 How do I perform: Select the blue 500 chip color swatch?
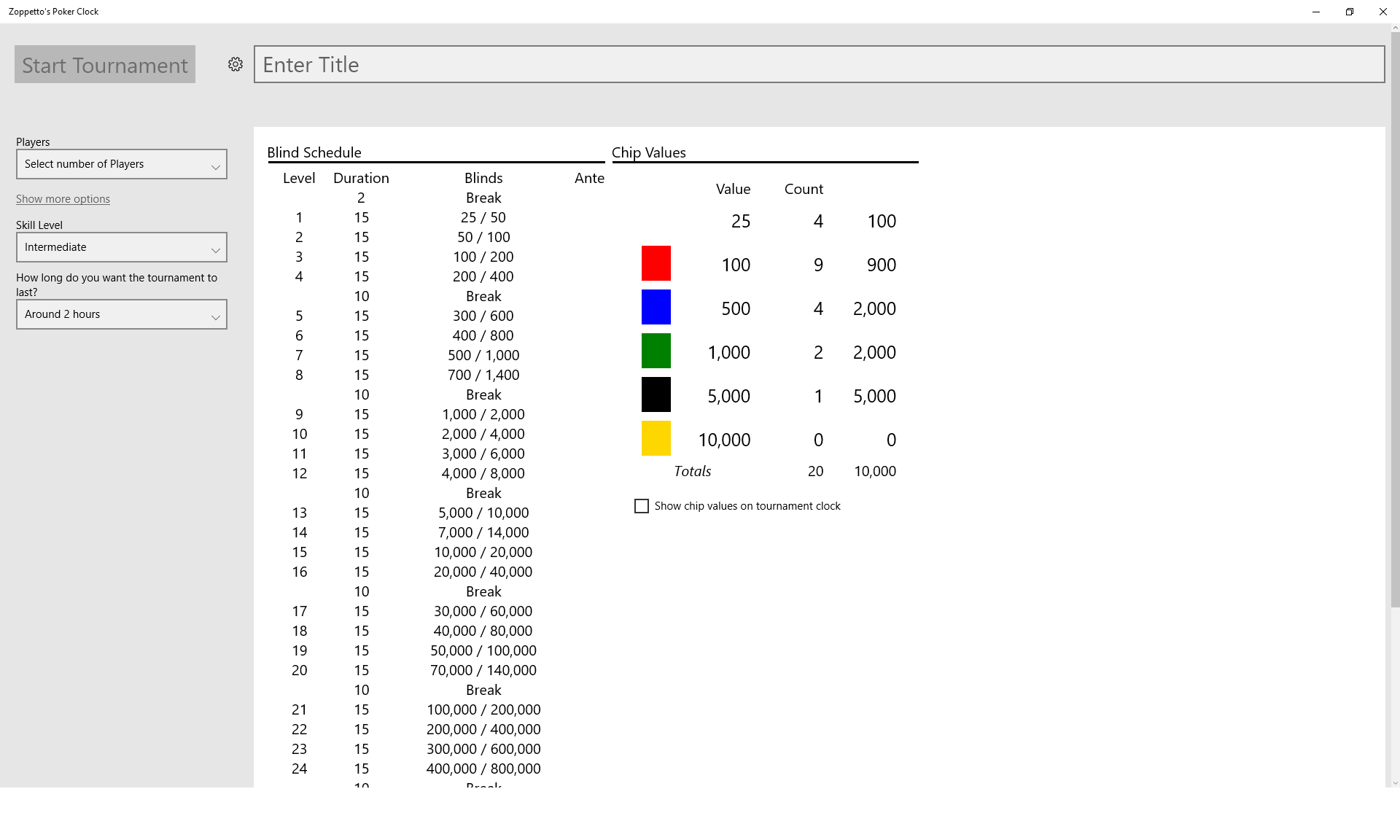pos(656,307)
